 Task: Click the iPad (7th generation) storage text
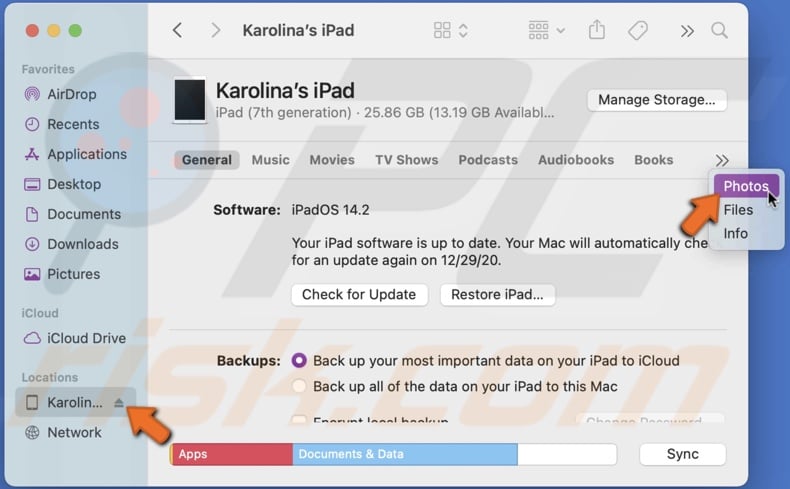(x=384, y=112)
